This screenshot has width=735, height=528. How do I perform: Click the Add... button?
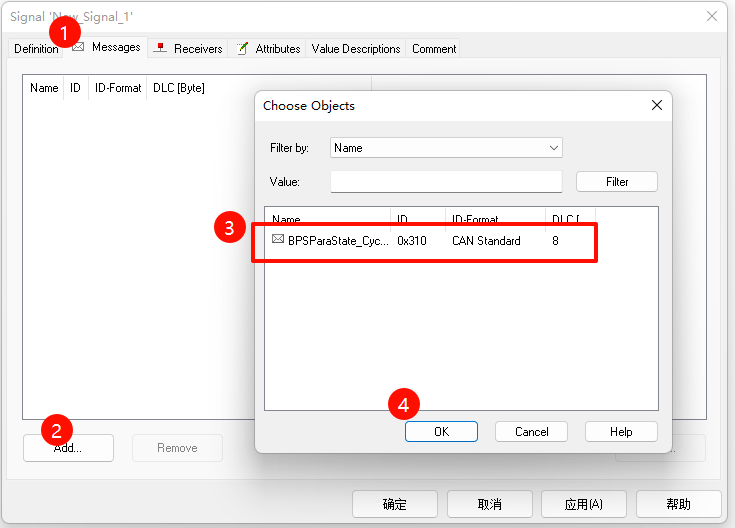(68, 448)
